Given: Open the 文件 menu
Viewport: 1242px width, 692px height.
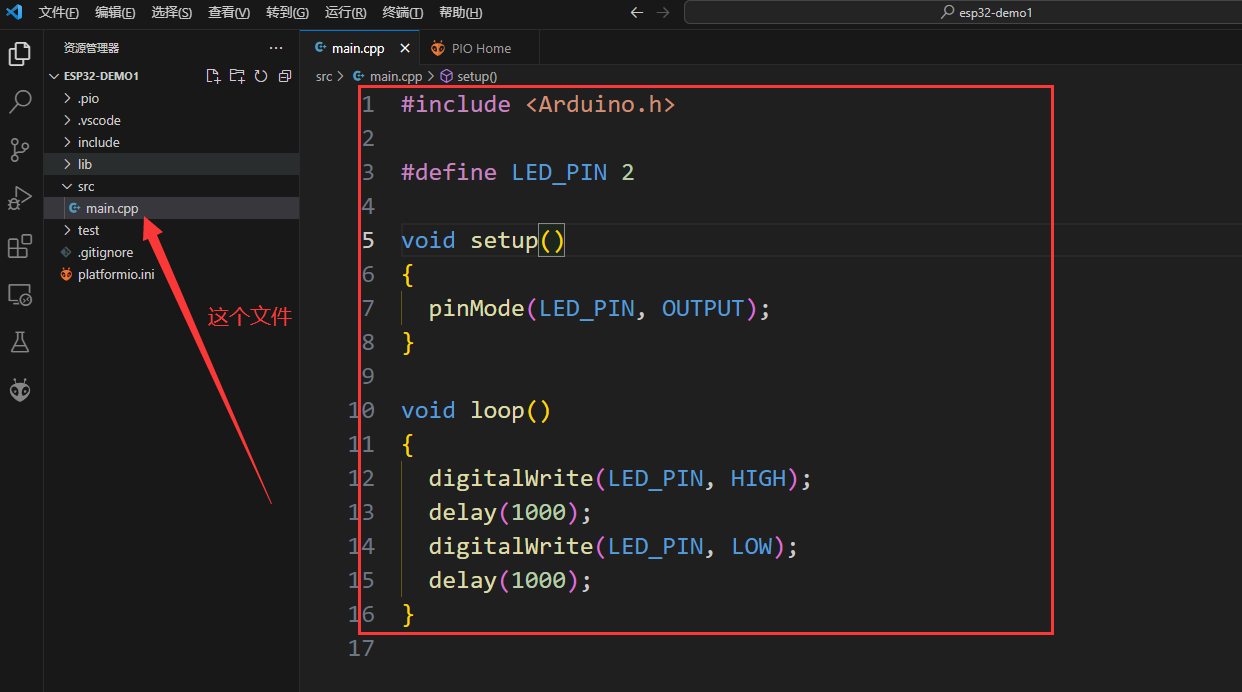Looking at the screenshot, I should click(59, 12).
